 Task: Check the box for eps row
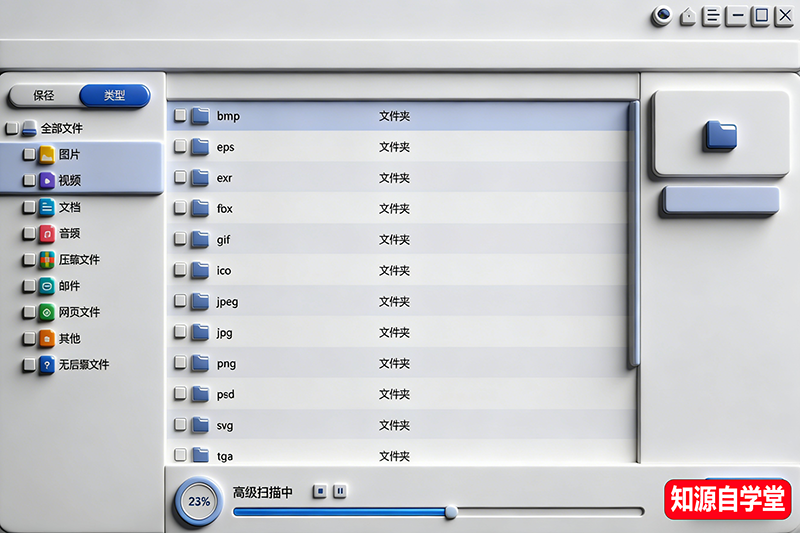[x=180, y=146]
